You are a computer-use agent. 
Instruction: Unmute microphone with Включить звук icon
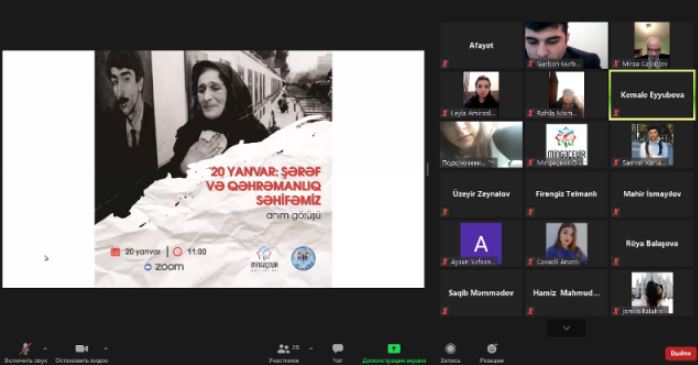25,349
